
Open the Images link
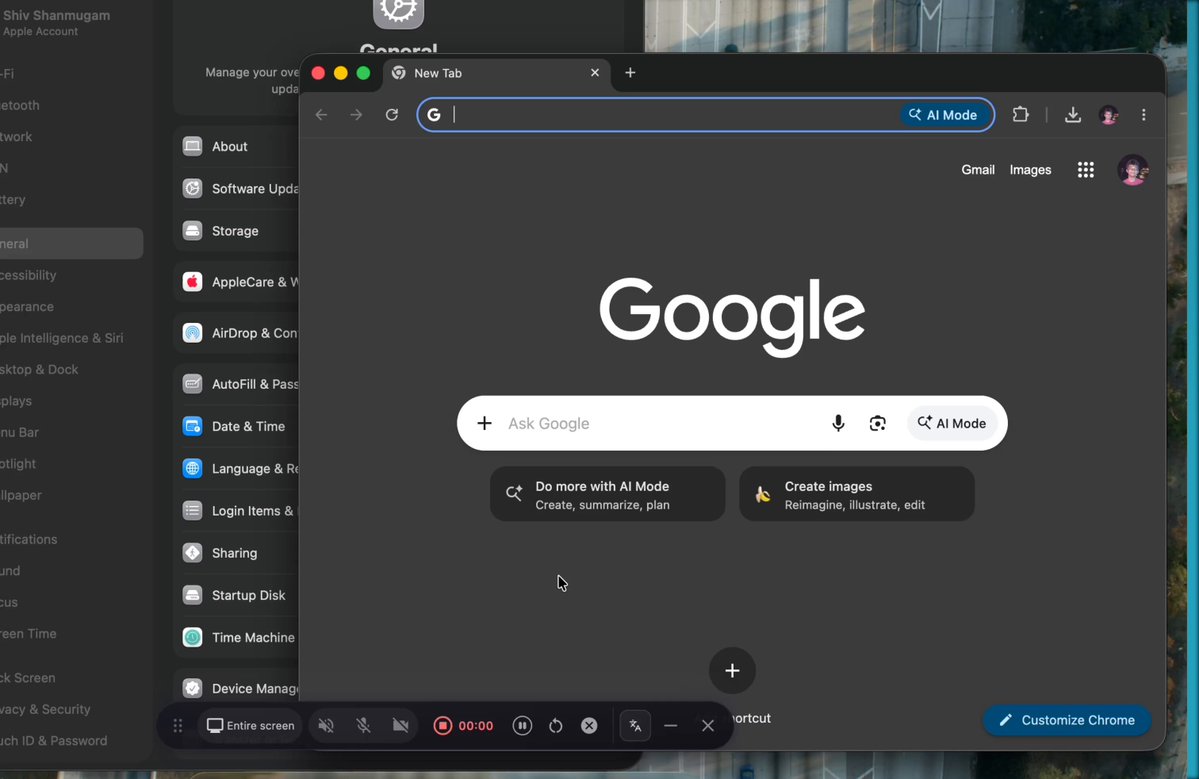click(1030, 170)
